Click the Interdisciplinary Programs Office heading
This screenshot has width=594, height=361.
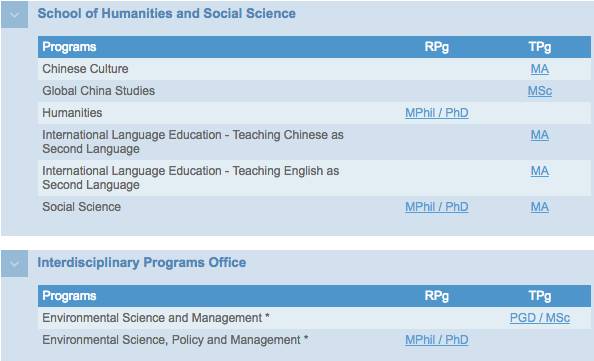[x=142, y=263]
